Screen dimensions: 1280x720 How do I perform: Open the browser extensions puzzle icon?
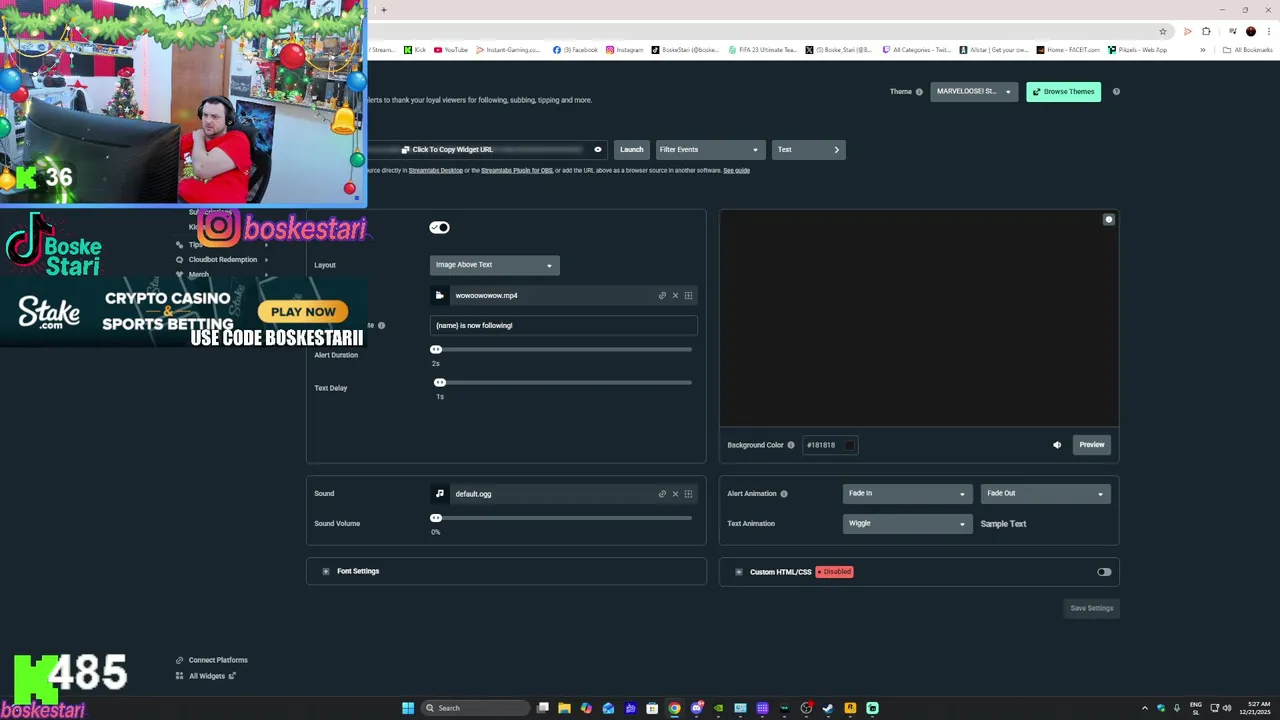[1206, 31]
